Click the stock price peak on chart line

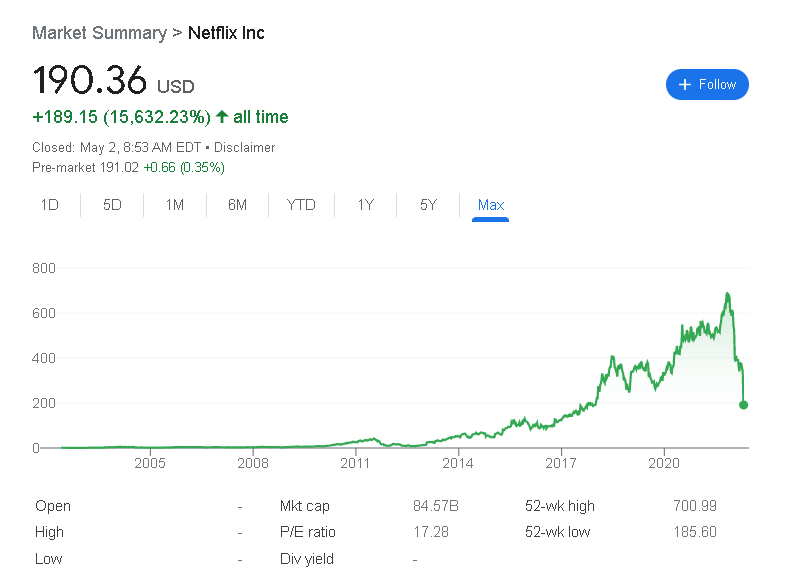pos(727,294)
